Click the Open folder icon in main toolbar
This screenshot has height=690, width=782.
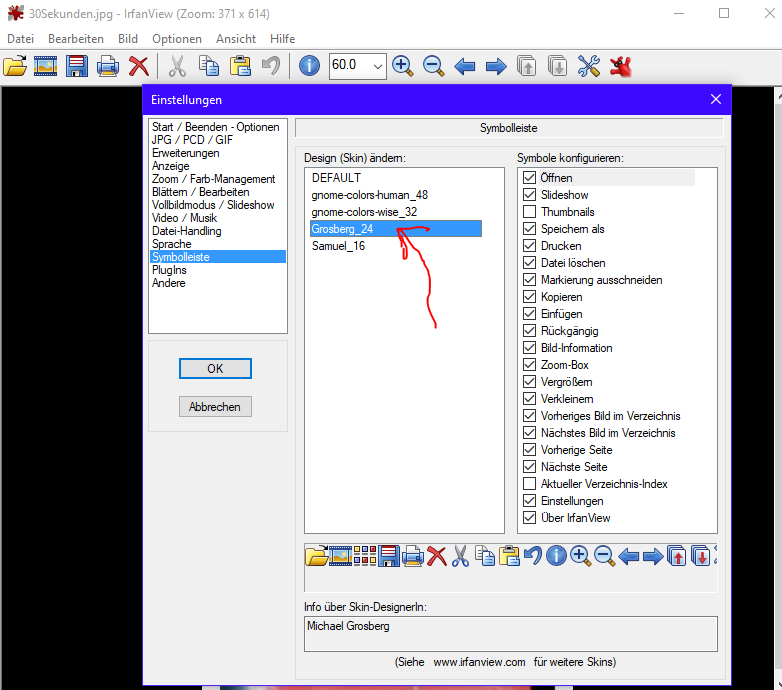pyautogui.click(x=15, y=66)
